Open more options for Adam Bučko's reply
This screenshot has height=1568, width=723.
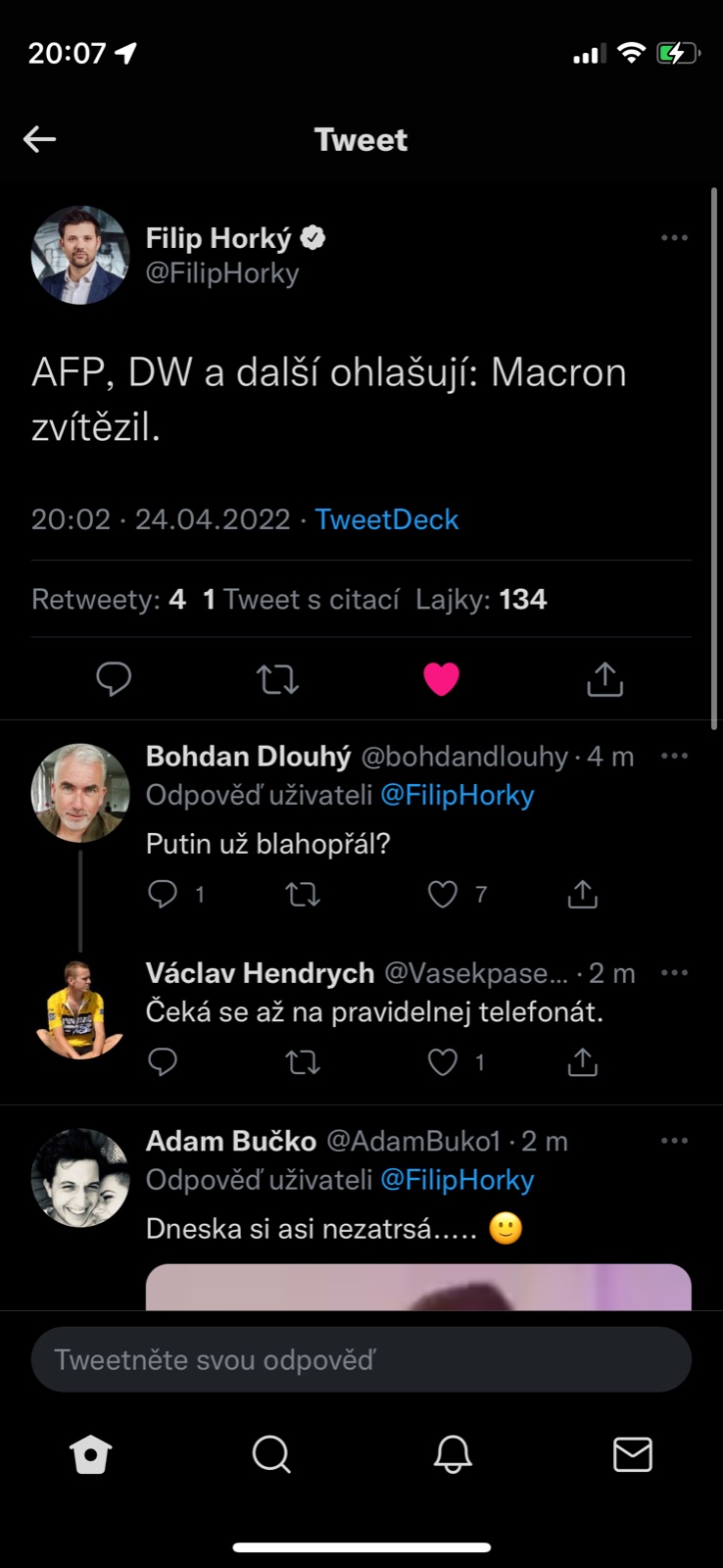pyautogui.click(x=674, y=1141)
